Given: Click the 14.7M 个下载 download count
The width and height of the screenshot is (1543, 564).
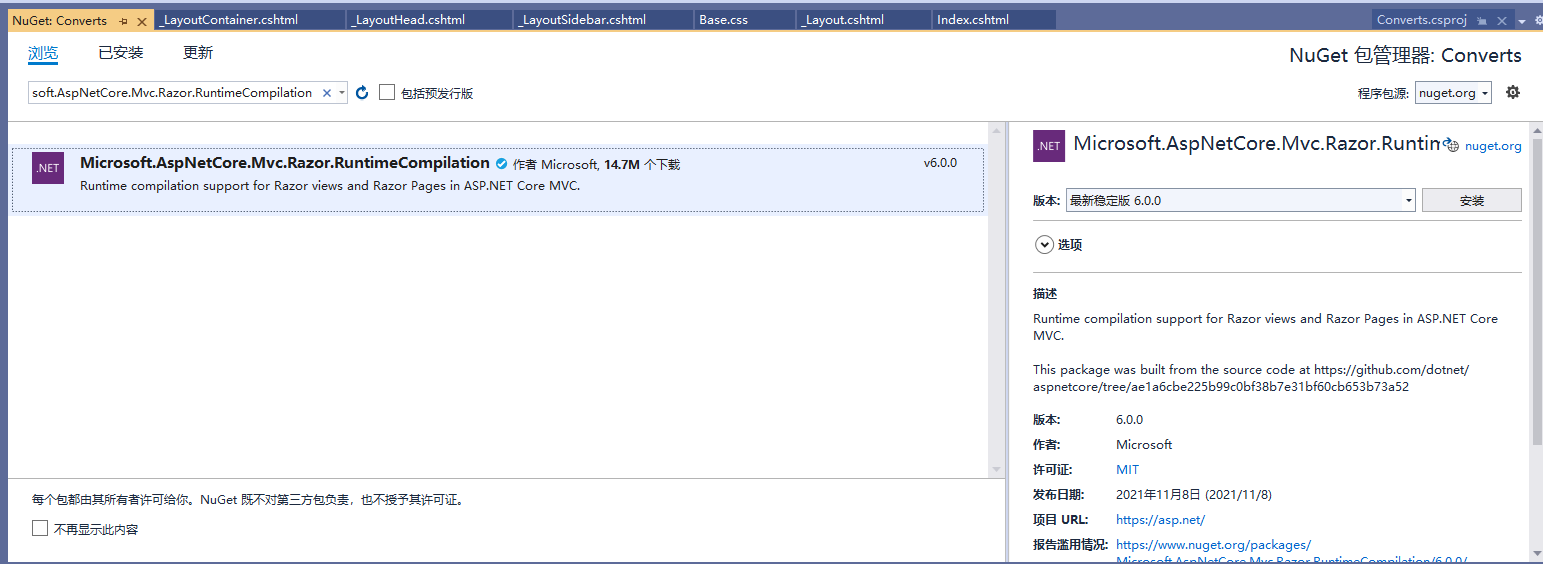Looking at the screenshot, I should 642,164.
